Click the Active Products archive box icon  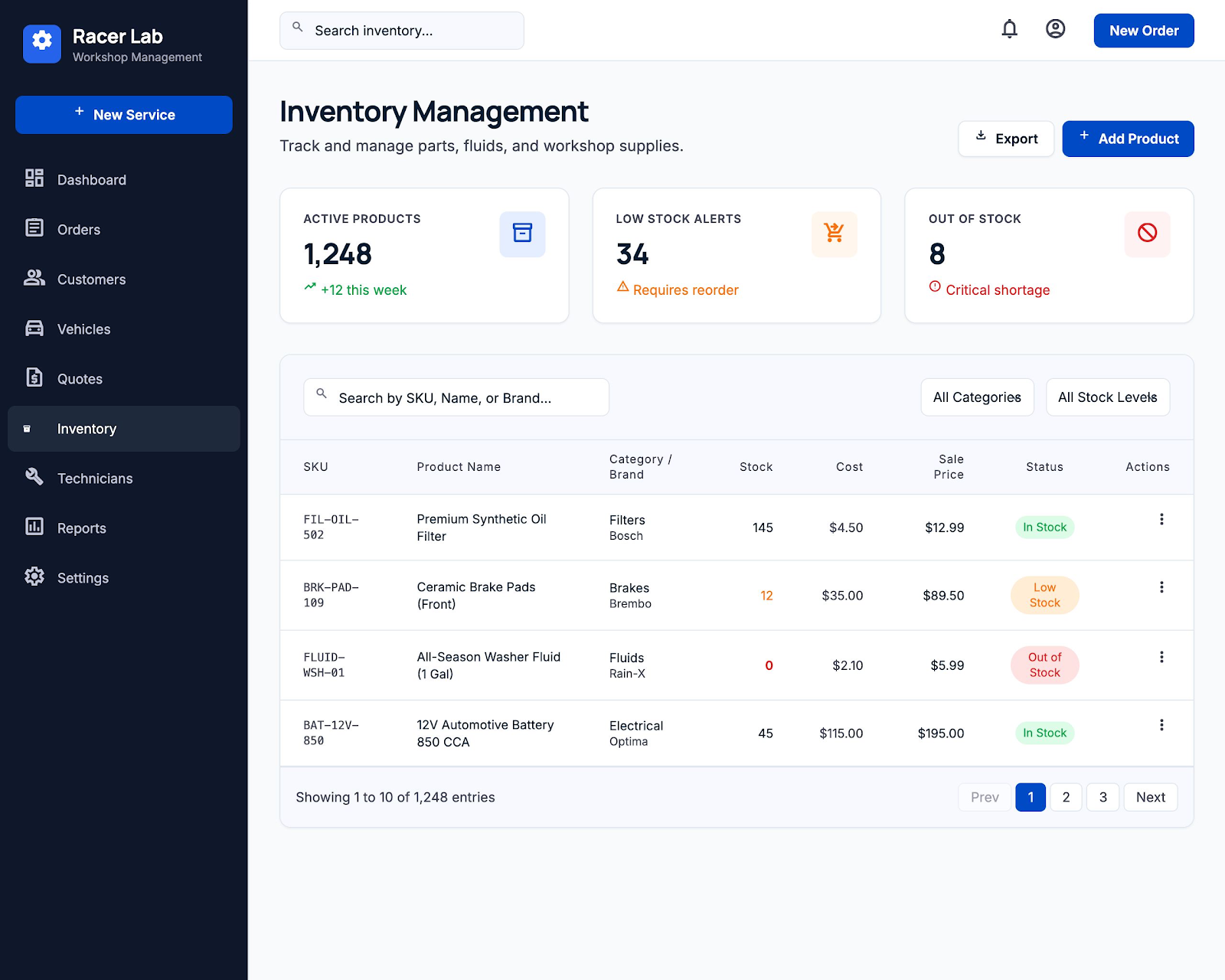523,234
